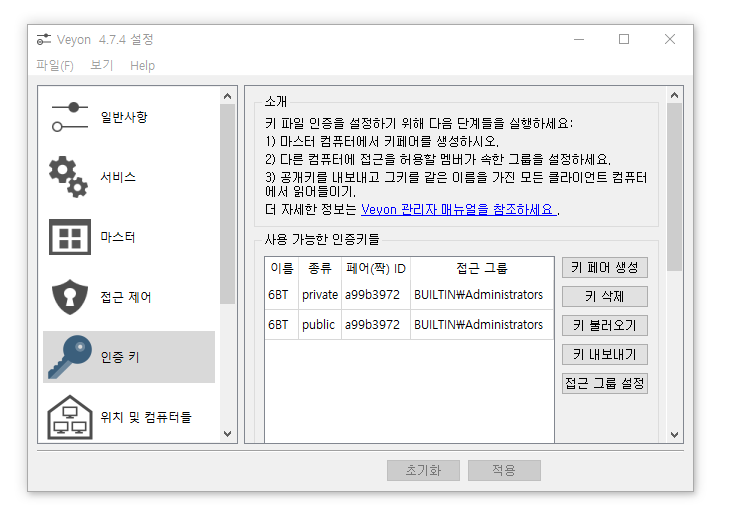Click the main panel scrollbar thumb
Screen dimensions: 730x529
click(x=674, y=187)
